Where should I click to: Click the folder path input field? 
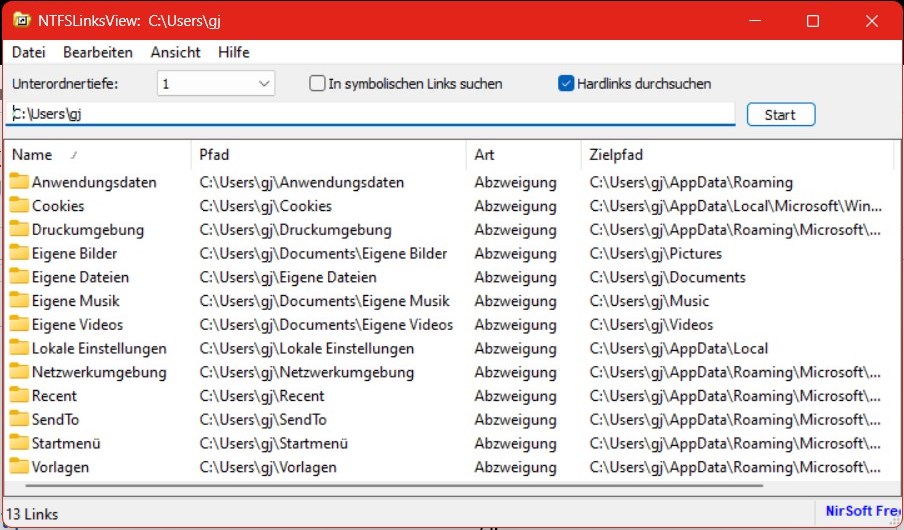(x=370, y=114)
